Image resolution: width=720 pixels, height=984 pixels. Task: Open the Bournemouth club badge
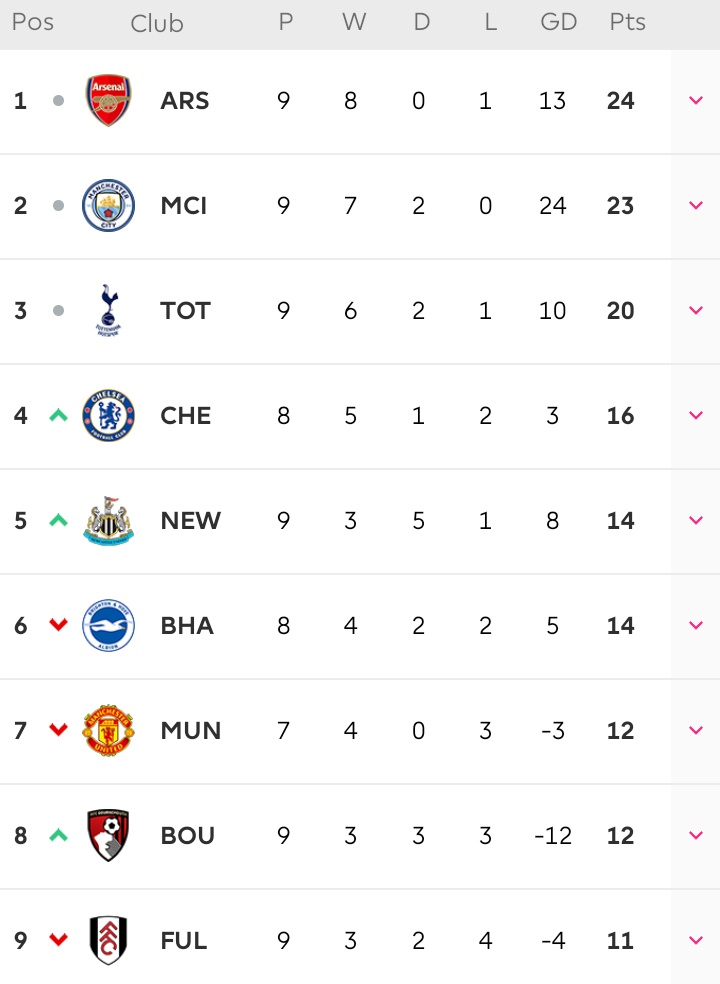[x=108, y=835]
